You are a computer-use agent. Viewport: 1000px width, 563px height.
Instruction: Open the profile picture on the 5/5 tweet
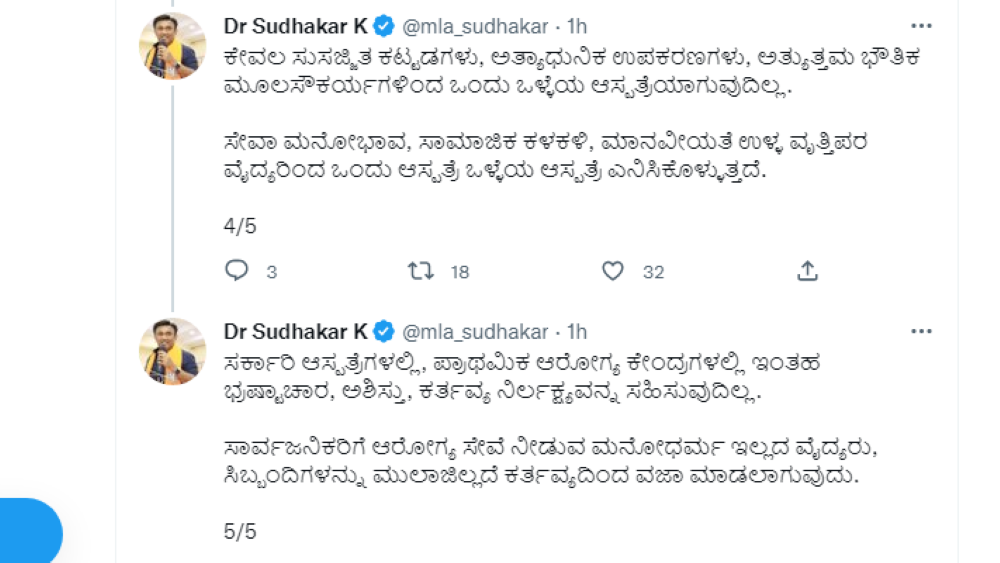pos(172,352)
